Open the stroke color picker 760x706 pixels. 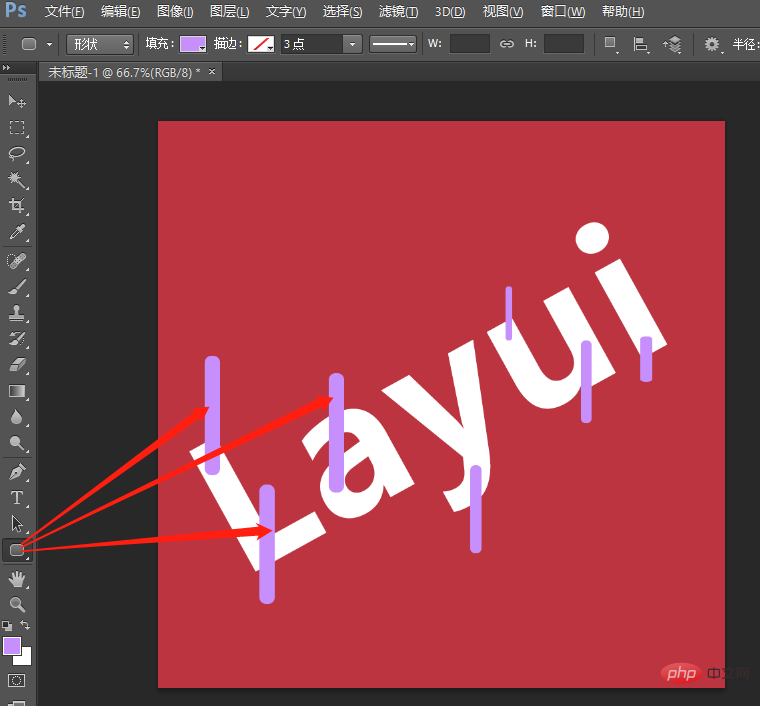(261, 44)
